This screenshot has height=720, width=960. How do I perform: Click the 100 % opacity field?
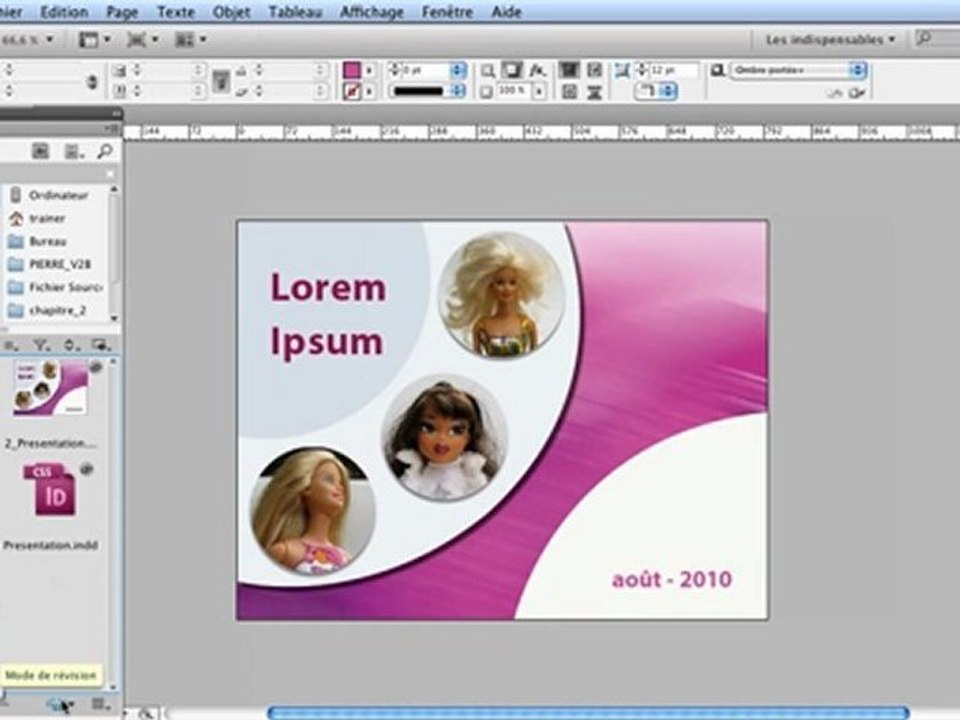513,92
